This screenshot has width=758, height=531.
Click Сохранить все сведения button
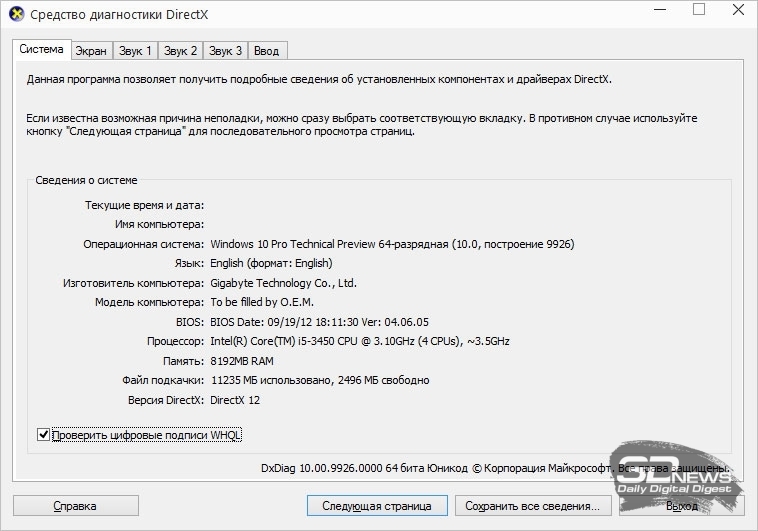[x=533, y=506]
